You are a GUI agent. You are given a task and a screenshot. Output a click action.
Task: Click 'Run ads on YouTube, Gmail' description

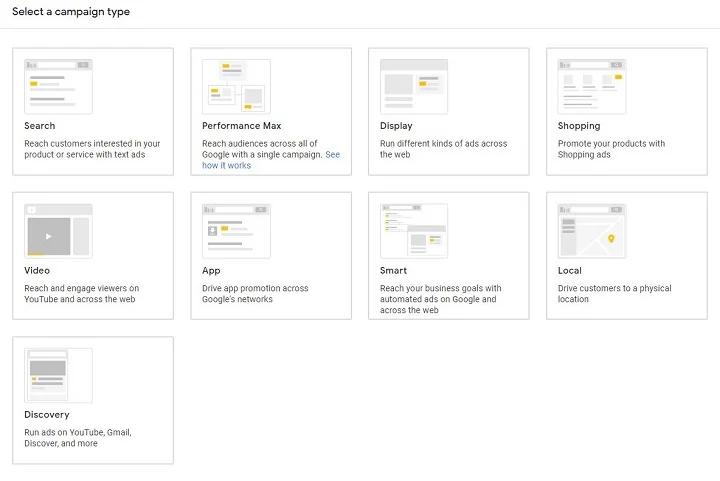pyautogui.click(x=78, y=438)
